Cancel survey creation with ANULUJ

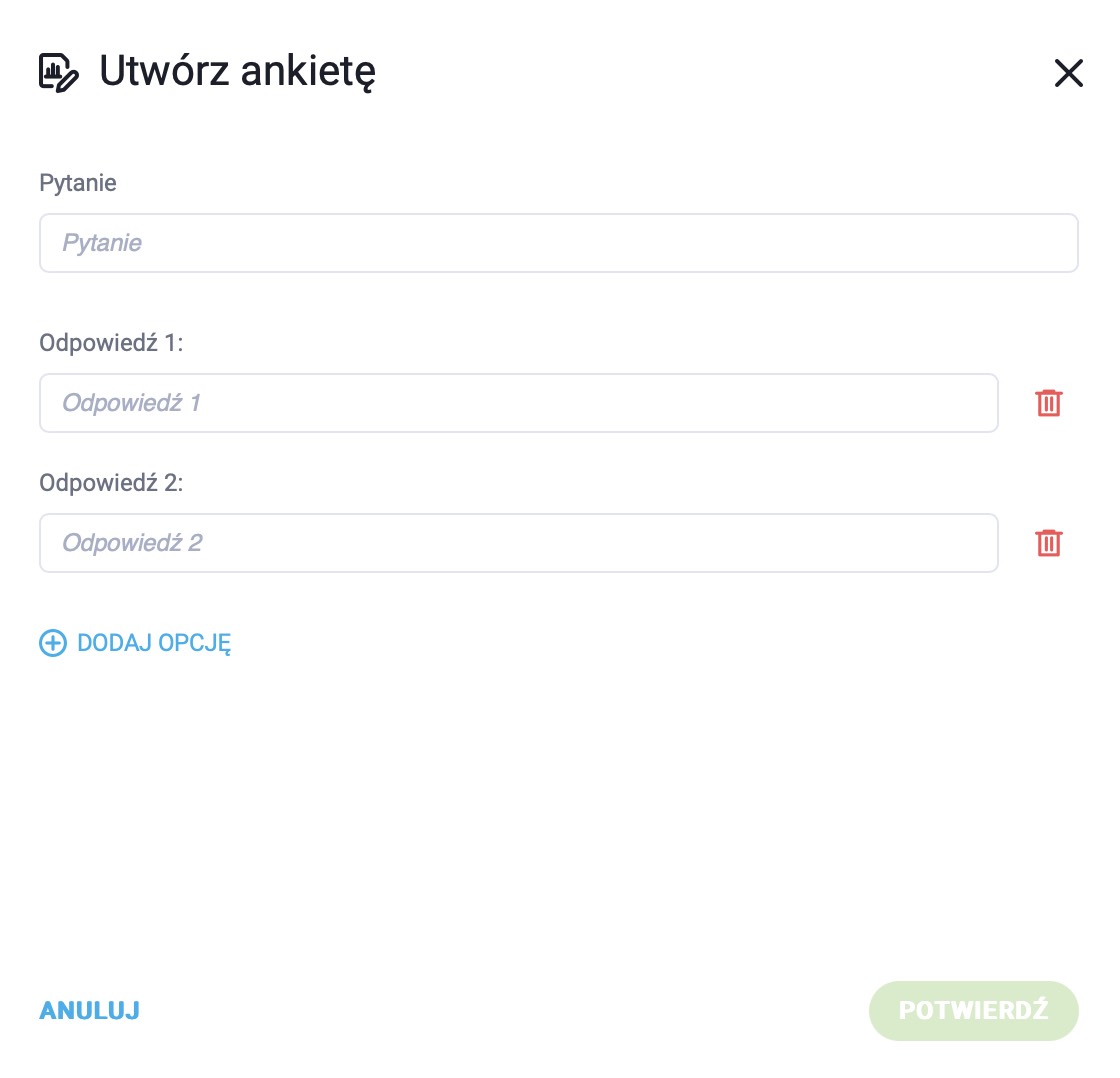[x=89, y=1010]
